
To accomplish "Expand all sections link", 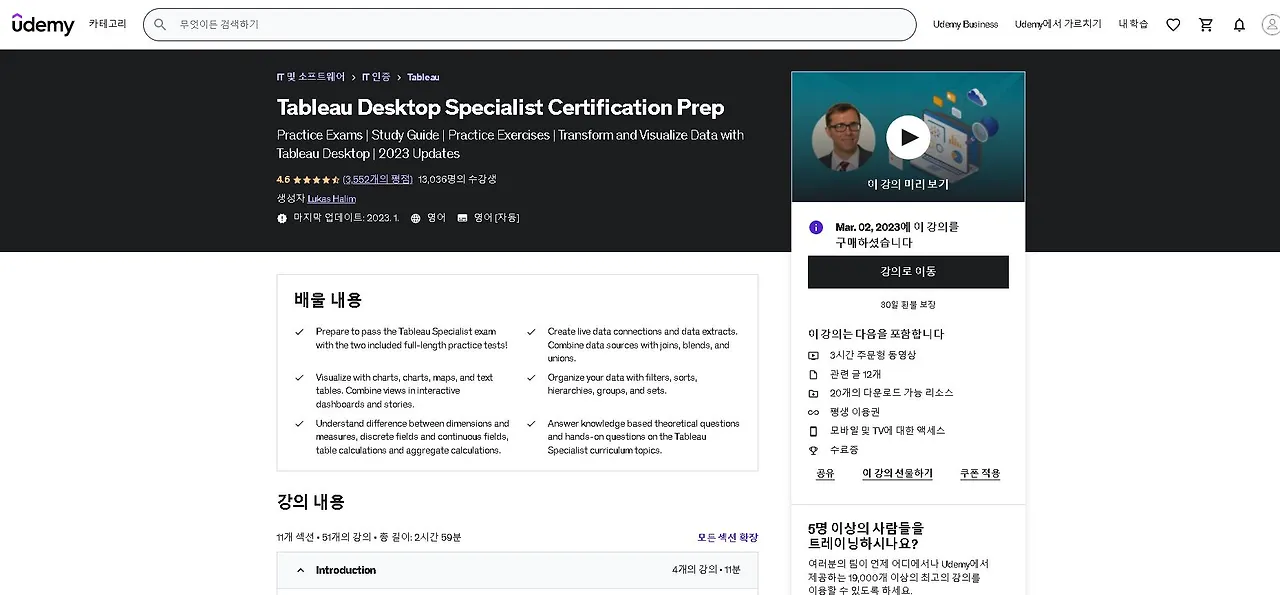I will pos(728,537).
